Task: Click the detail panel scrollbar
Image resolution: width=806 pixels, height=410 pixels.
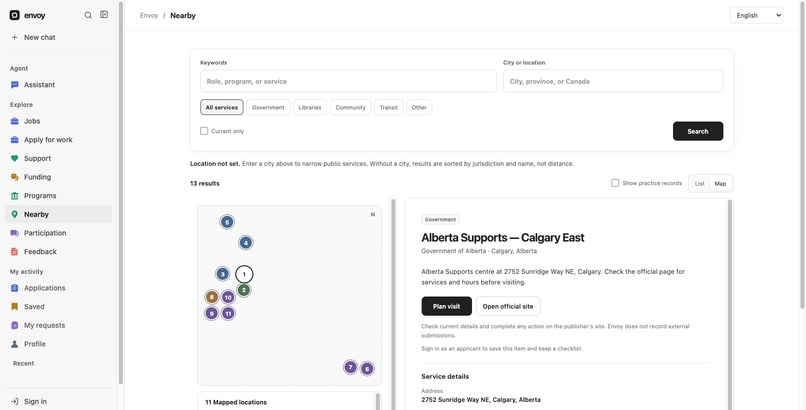Action: (x=729, y=303)
